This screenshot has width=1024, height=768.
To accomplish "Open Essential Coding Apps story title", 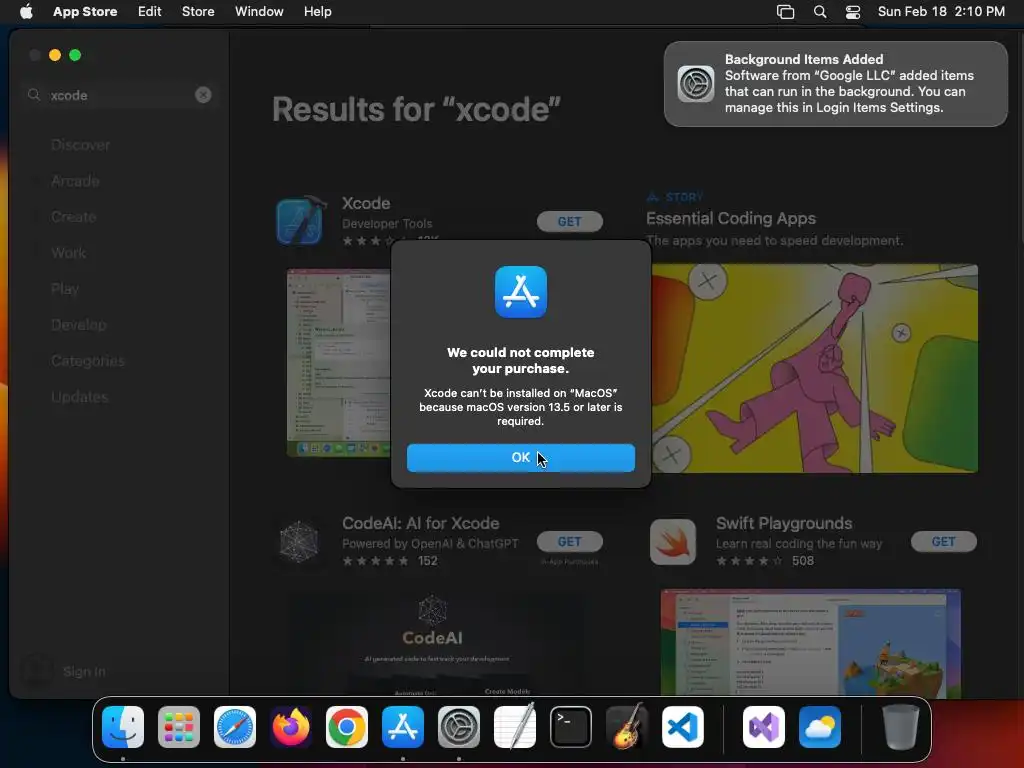I will pyautogui.click(x=731, y=218).
